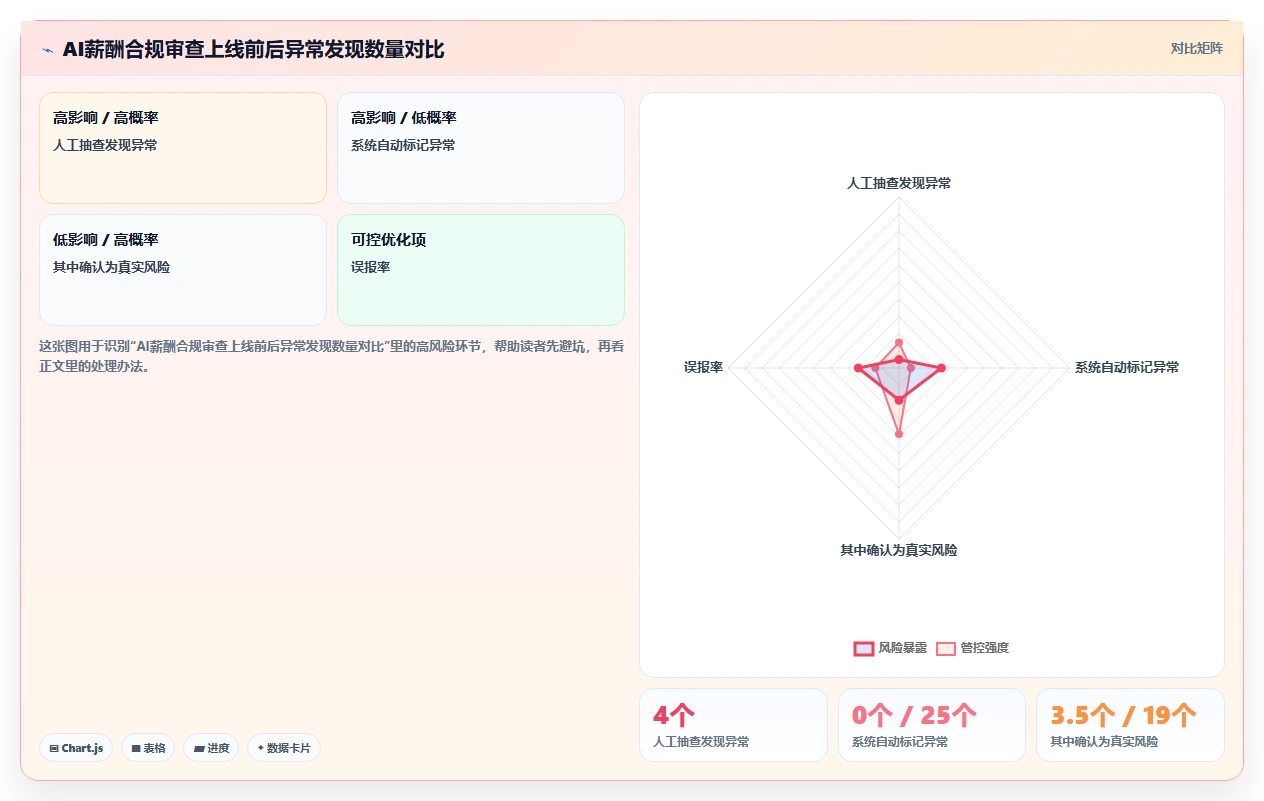This screenshot has height=801, width=1264.
Task: Click the 0个 / 25个 stat card
Action: (x=932, y=725)
